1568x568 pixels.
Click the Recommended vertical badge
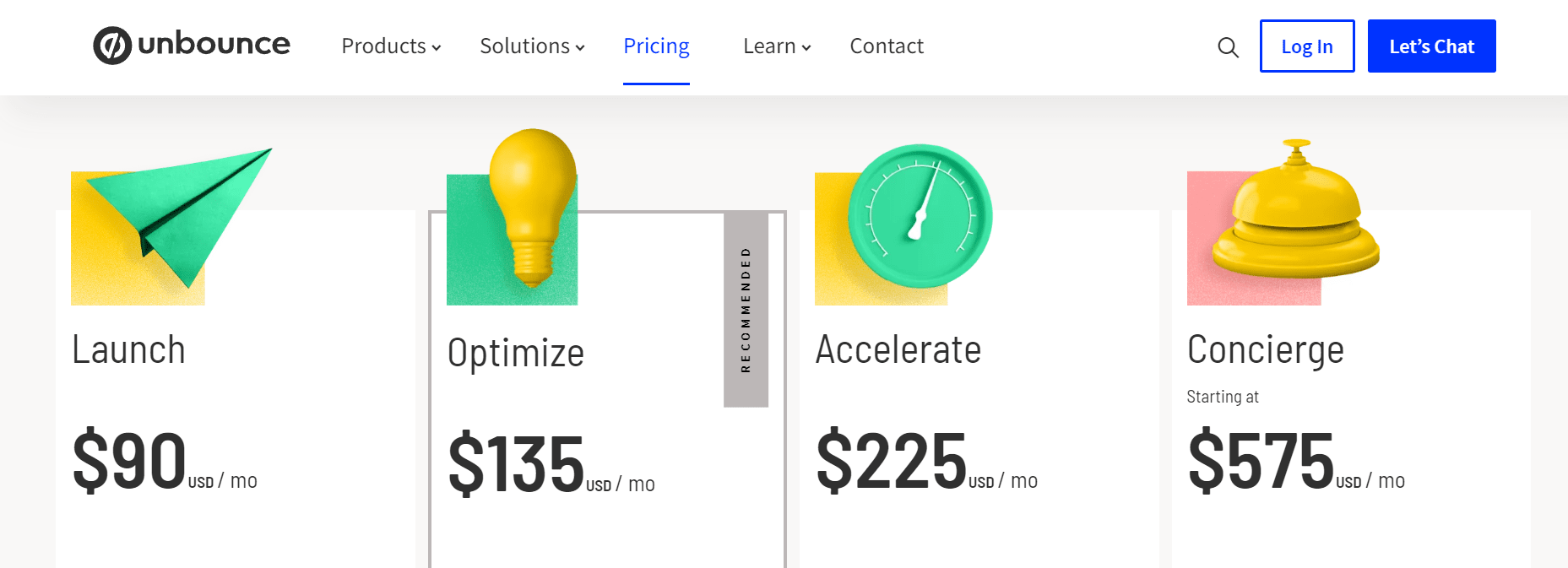point(746,310)
